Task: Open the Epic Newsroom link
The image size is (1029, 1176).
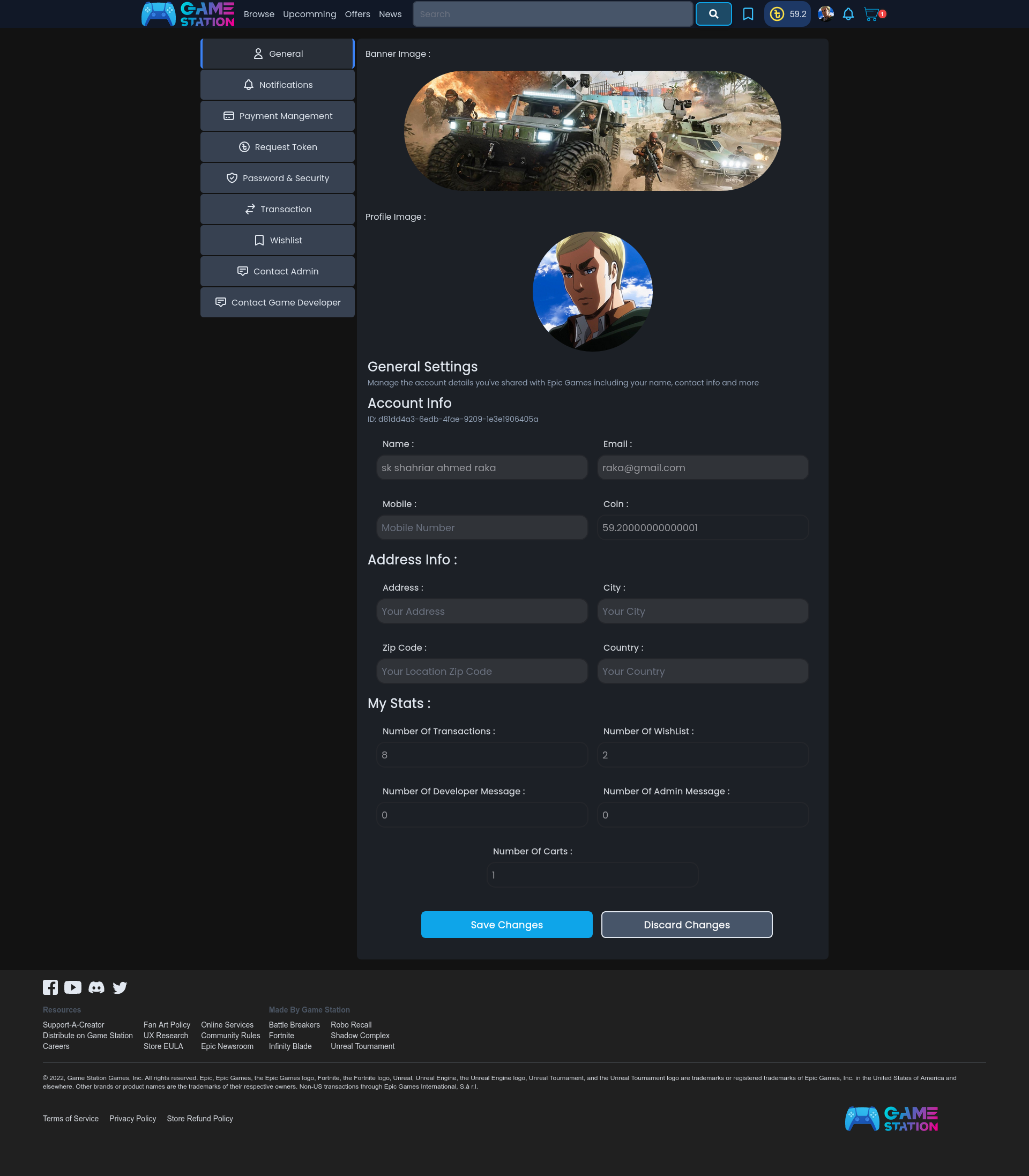Action: (x=227, y=1046)
